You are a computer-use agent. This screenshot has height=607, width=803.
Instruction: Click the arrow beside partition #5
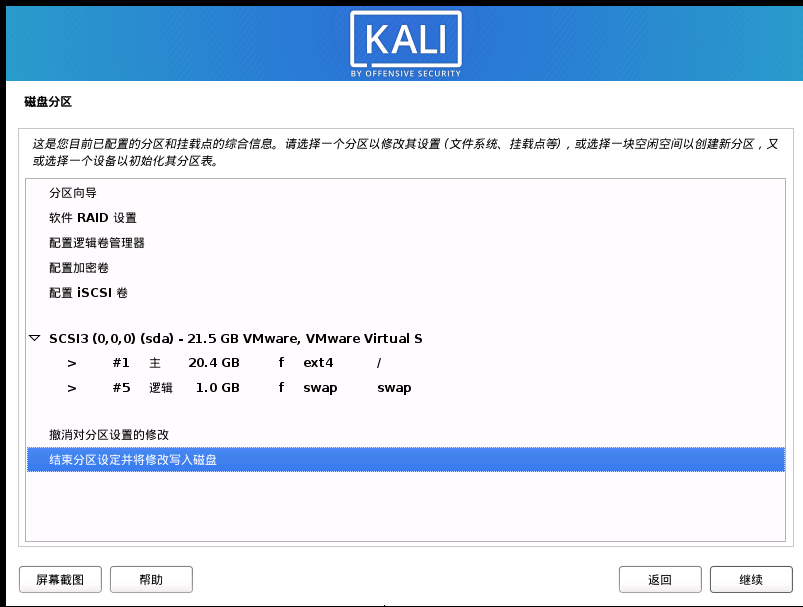71,388
